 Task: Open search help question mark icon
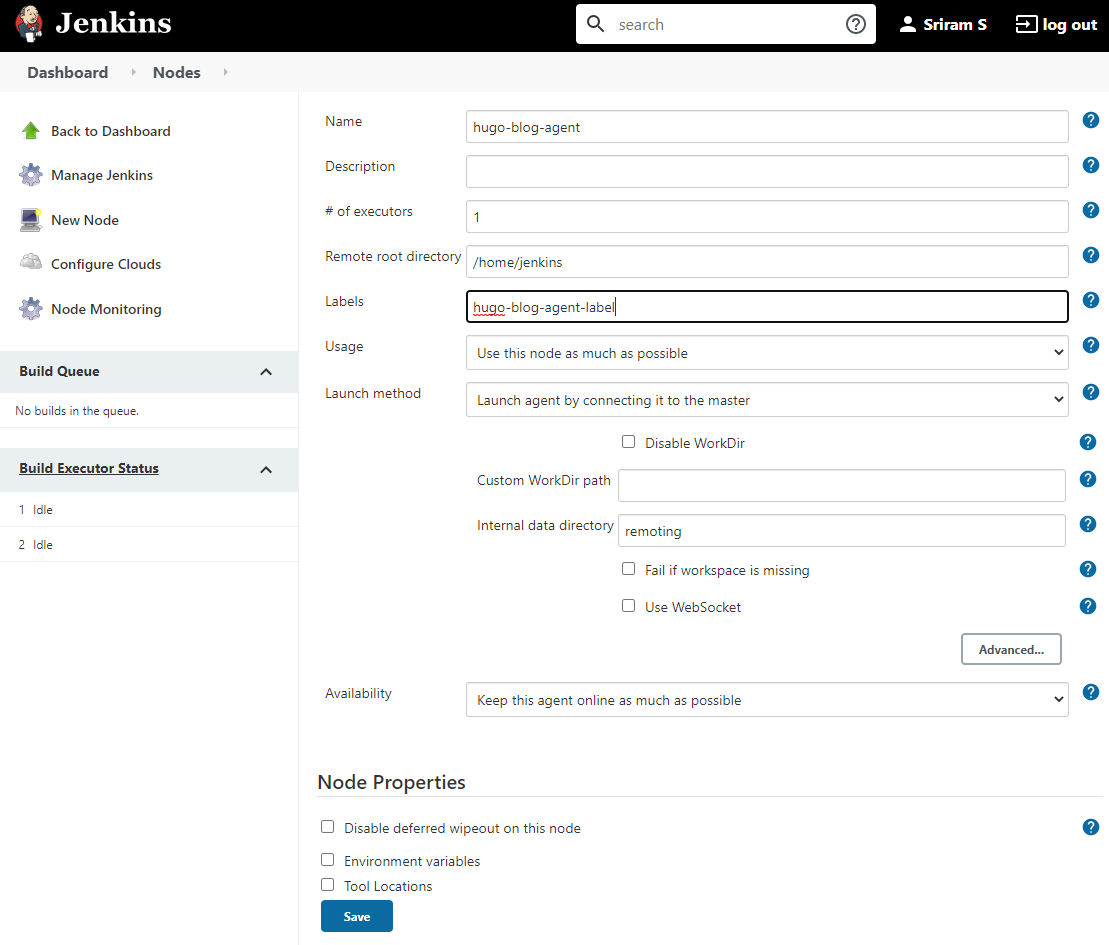pos(856,24)
